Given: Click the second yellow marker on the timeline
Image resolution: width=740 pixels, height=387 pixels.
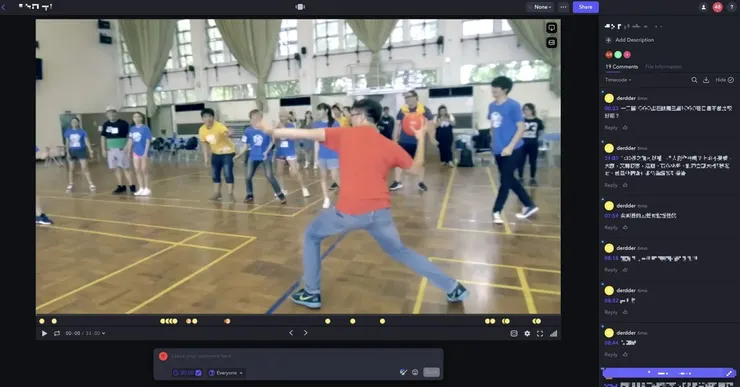Looking at the screenshot, I should (x=54, y=321).
